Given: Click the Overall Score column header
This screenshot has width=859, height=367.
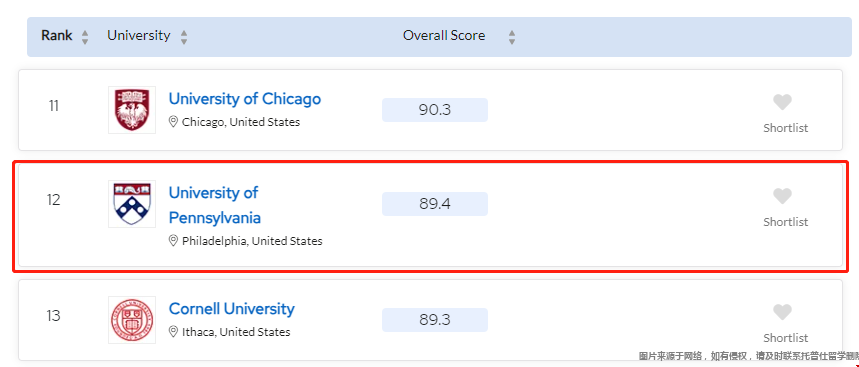Looking at the screenshot, I should coord(444,36).
